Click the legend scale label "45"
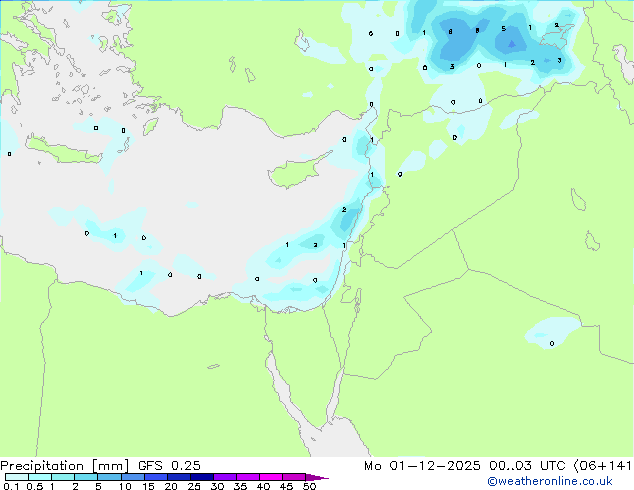 [286, 486]
